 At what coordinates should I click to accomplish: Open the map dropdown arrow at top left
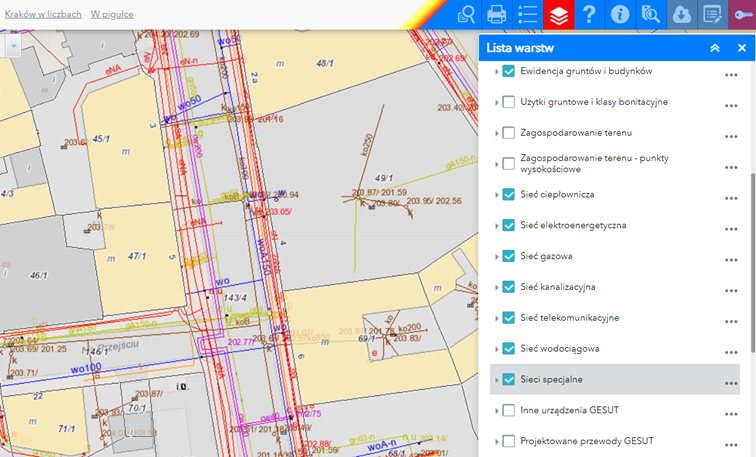coord(14,46)
